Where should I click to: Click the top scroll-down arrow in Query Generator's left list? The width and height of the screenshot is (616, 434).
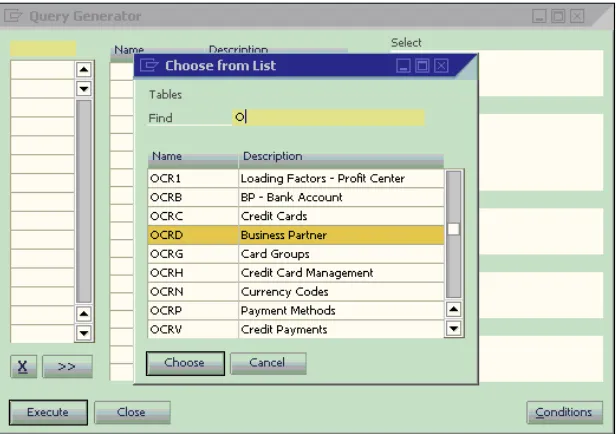pos(84,89)
